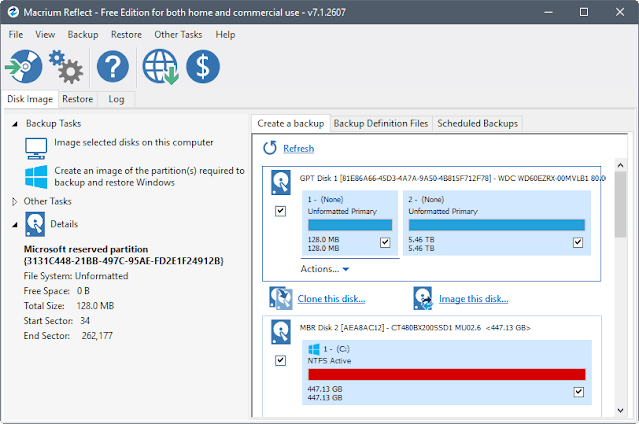Select the Create a backup tab
The width and height of the screenshot is (639, 424).
[291, 124]
